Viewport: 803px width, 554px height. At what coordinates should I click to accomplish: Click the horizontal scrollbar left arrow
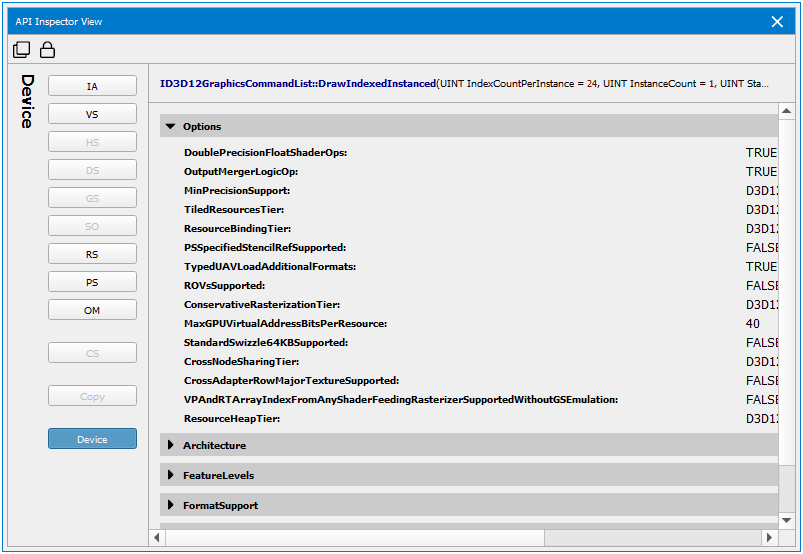(x=157, y=537)
